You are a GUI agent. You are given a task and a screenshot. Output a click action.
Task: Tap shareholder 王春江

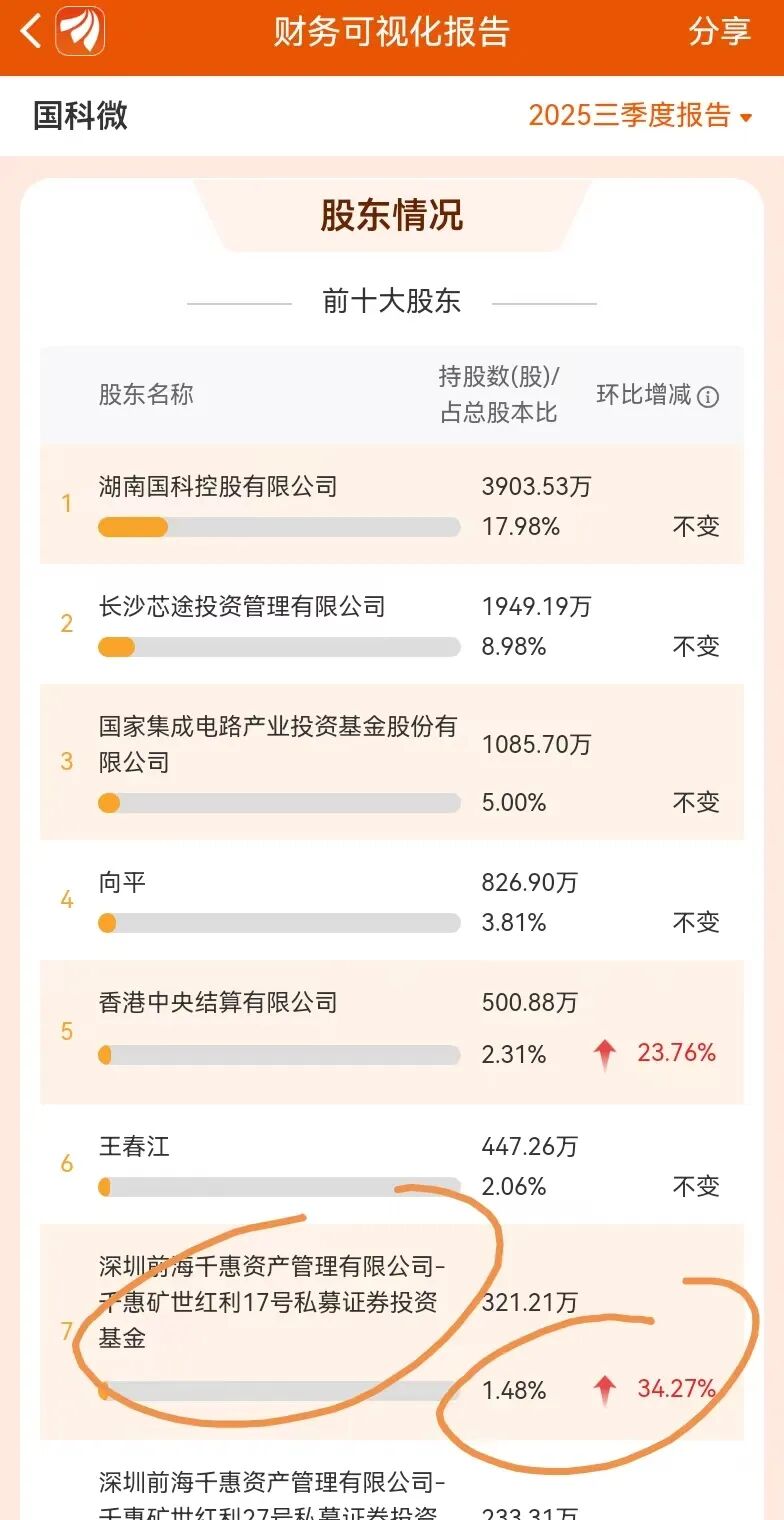click(134, 1146)
